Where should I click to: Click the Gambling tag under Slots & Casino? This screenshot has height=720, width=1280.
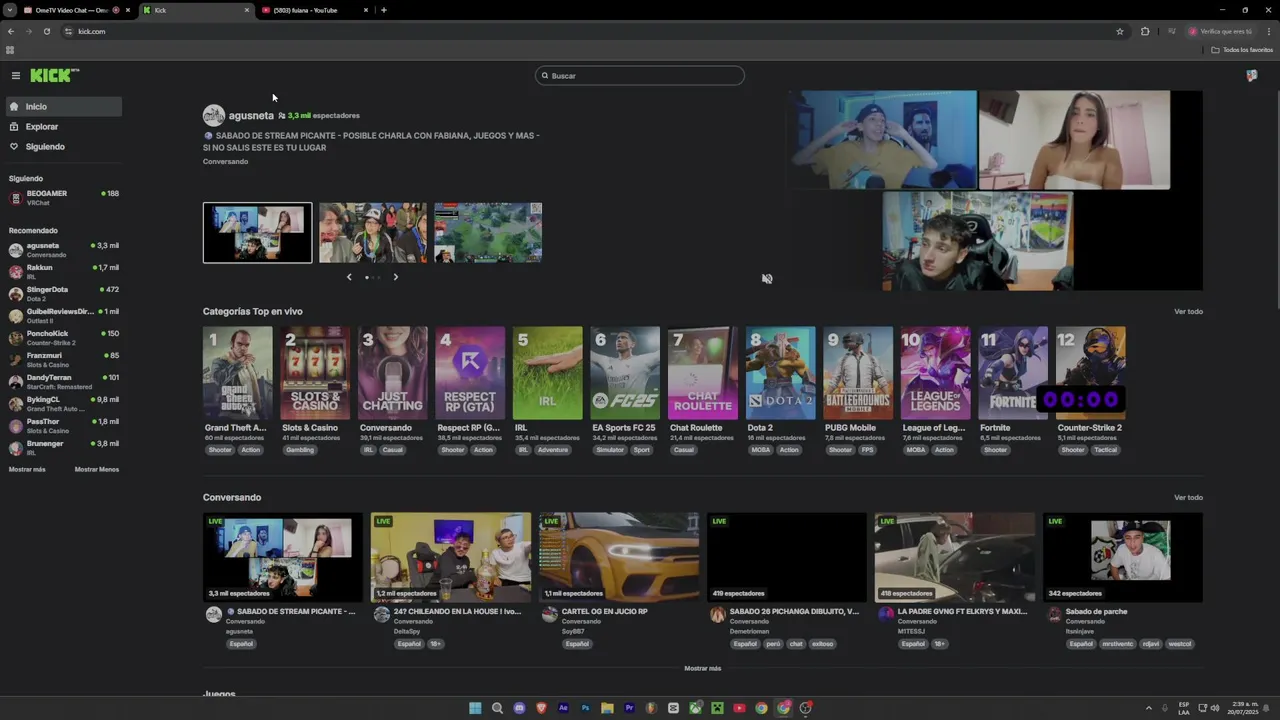point(300,450)
